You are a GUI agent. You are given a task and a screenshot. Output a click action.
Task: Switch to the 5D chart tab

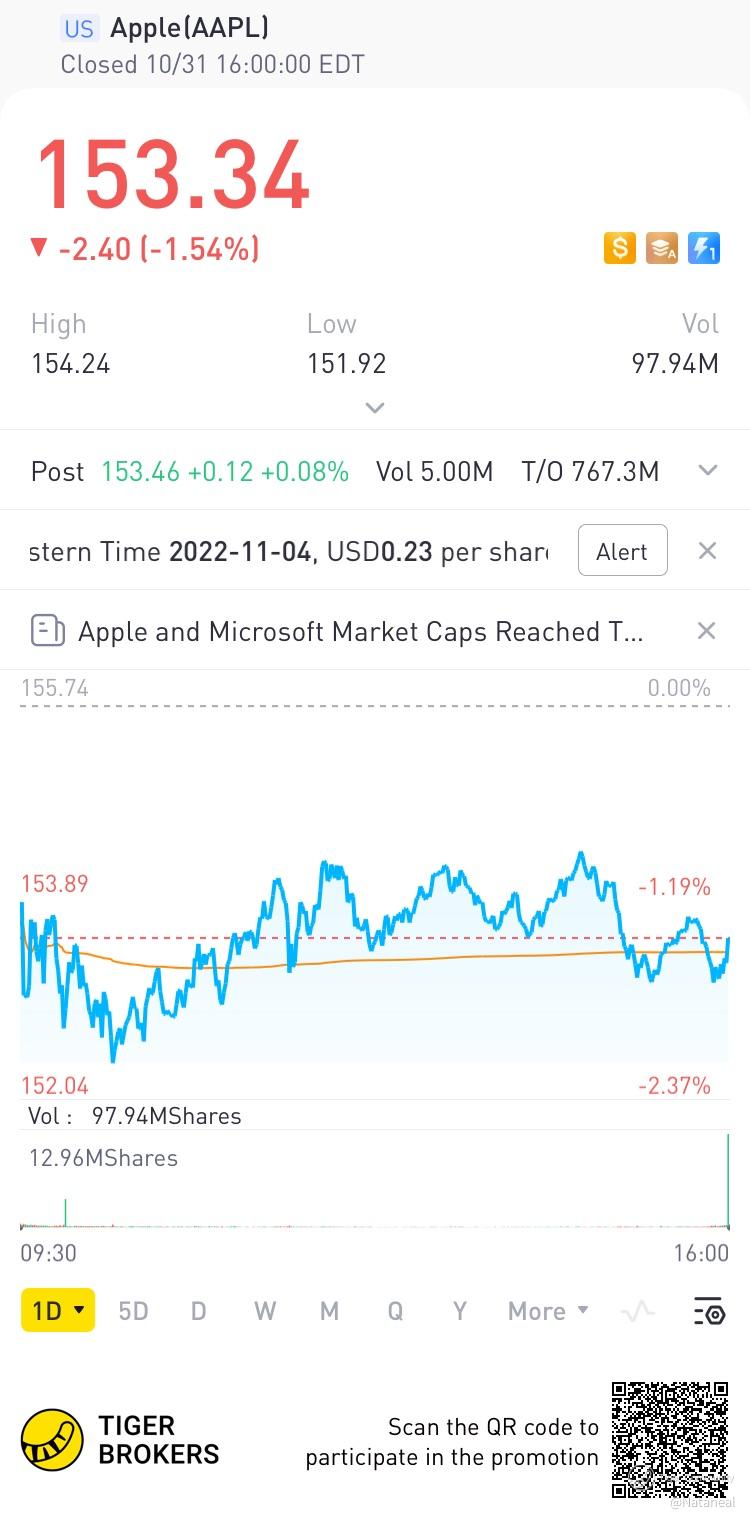pos(133,1311)
